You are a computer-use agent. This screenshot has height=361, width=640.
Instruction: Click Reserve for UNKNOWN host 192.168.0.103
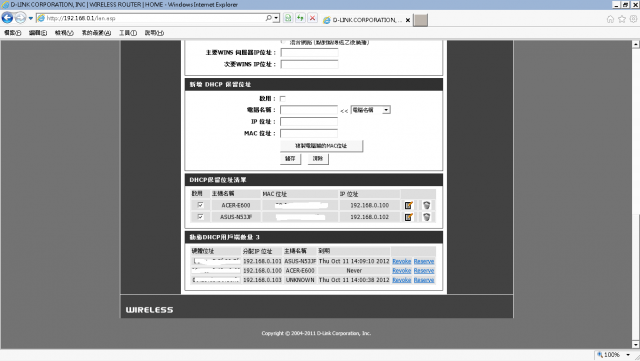pyautogui.click(x=424, y=280)
